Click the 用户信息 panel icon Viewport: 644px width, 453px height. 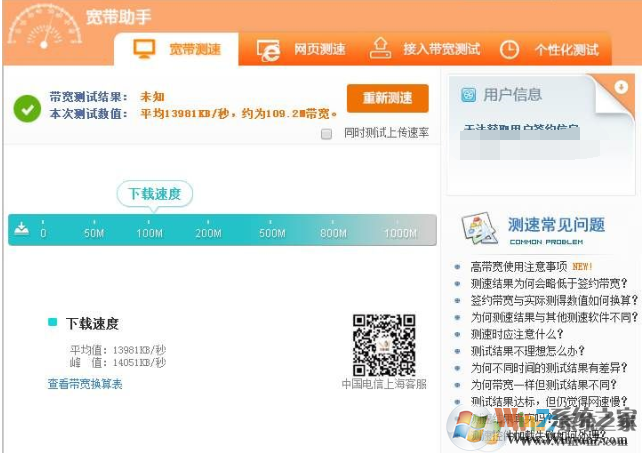[469, 95]
